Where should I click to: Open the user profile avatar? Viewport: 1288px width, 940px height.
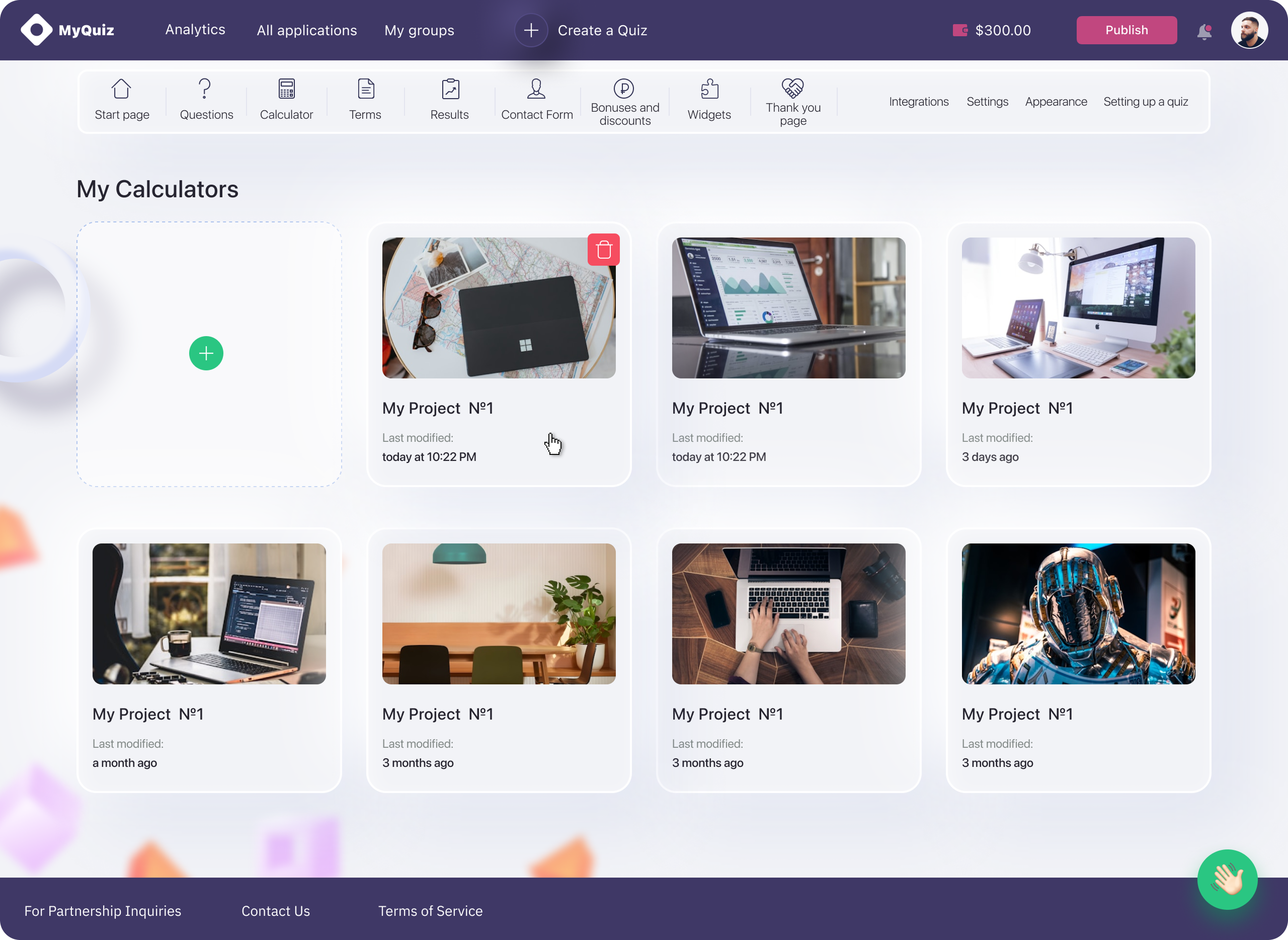coord(1249,30)
